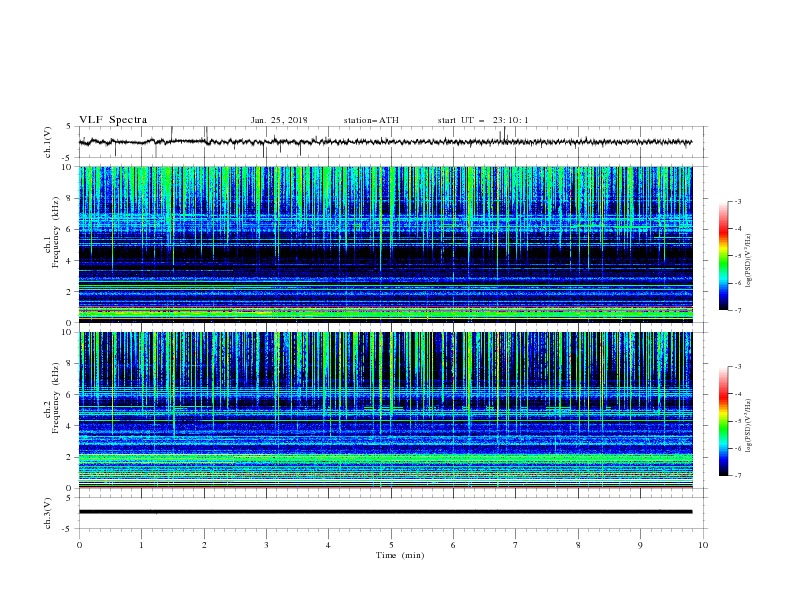Click the time axis tick label "3"
This screenshot has width=792, height=612.
[x=266, y=545]
